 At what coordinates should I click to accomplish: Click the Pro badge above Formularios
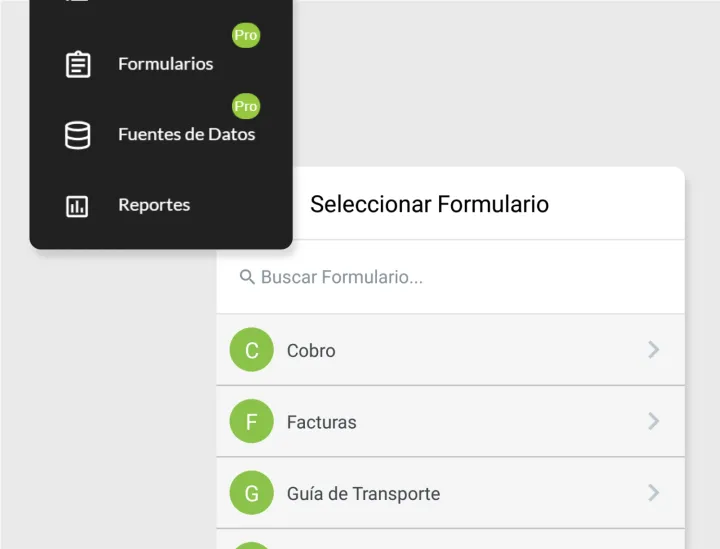tap(245, 35)
